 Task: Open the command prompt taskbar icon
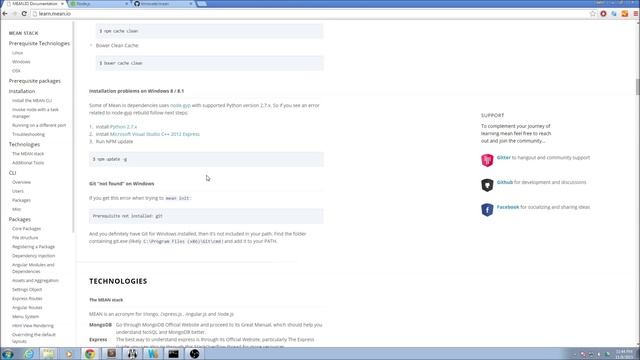(173, 354)
